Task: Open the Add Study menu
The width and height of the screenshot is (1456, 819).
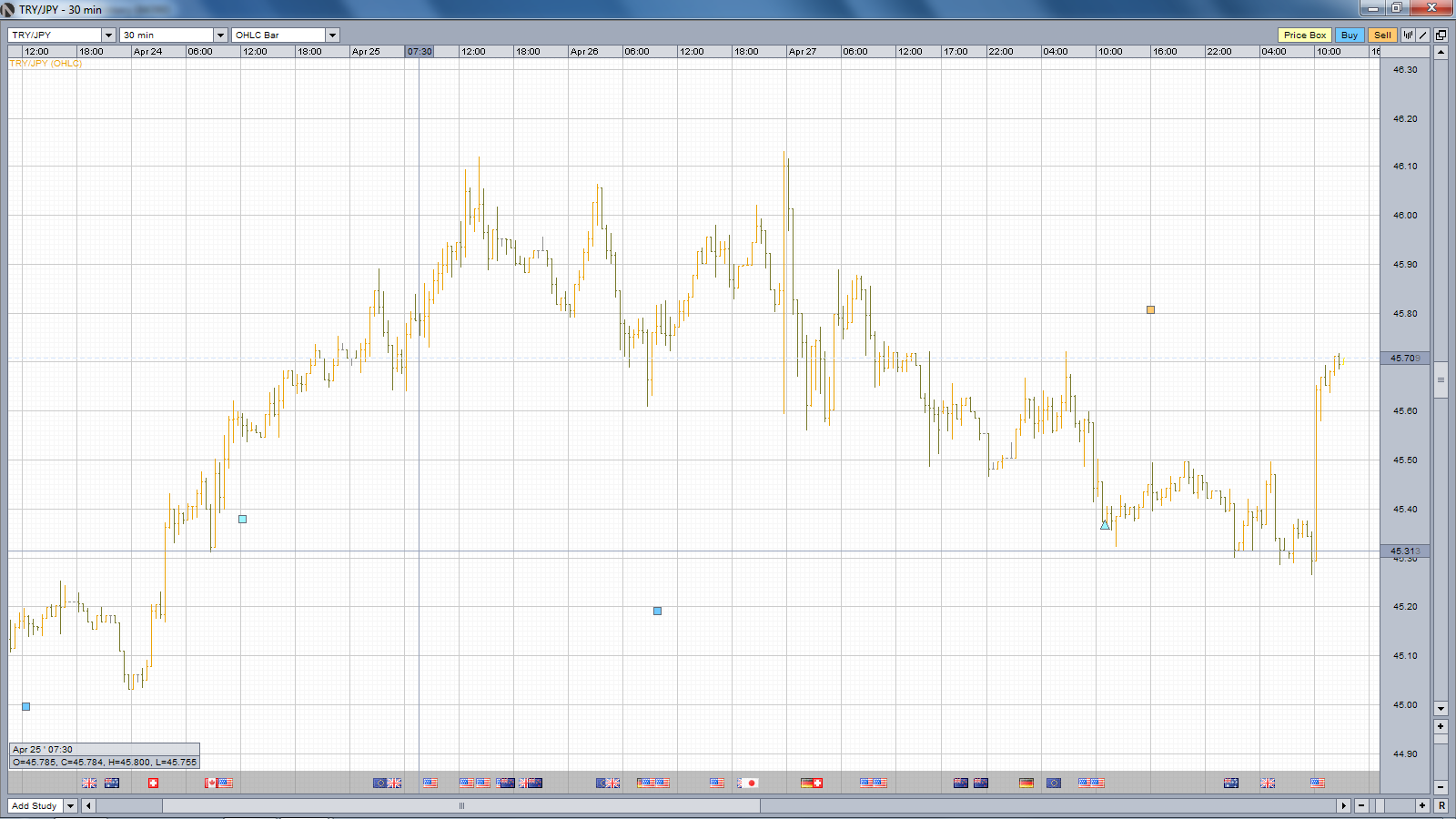Action: 42,805
